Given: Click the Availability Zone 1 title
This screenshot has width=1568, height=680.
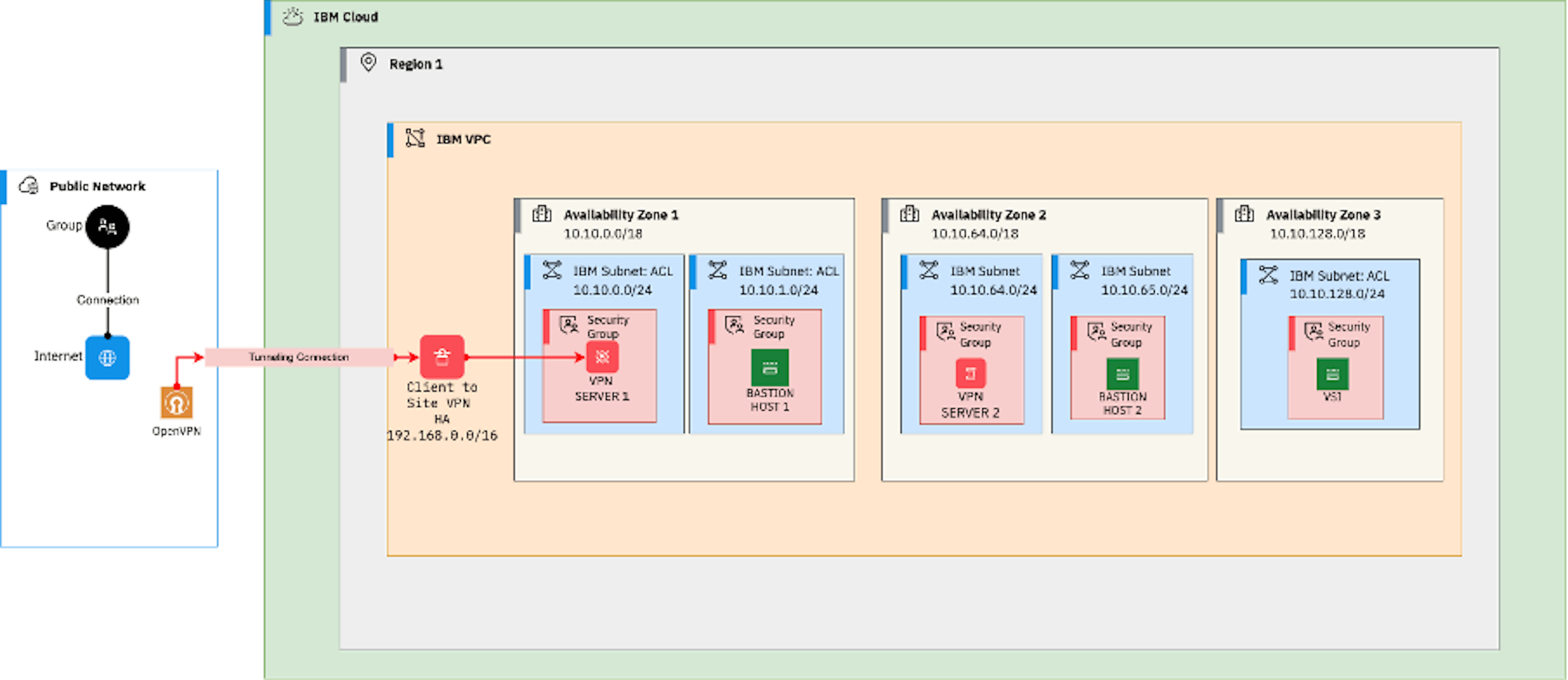Looking at the screenshot, I should (621, 215).
